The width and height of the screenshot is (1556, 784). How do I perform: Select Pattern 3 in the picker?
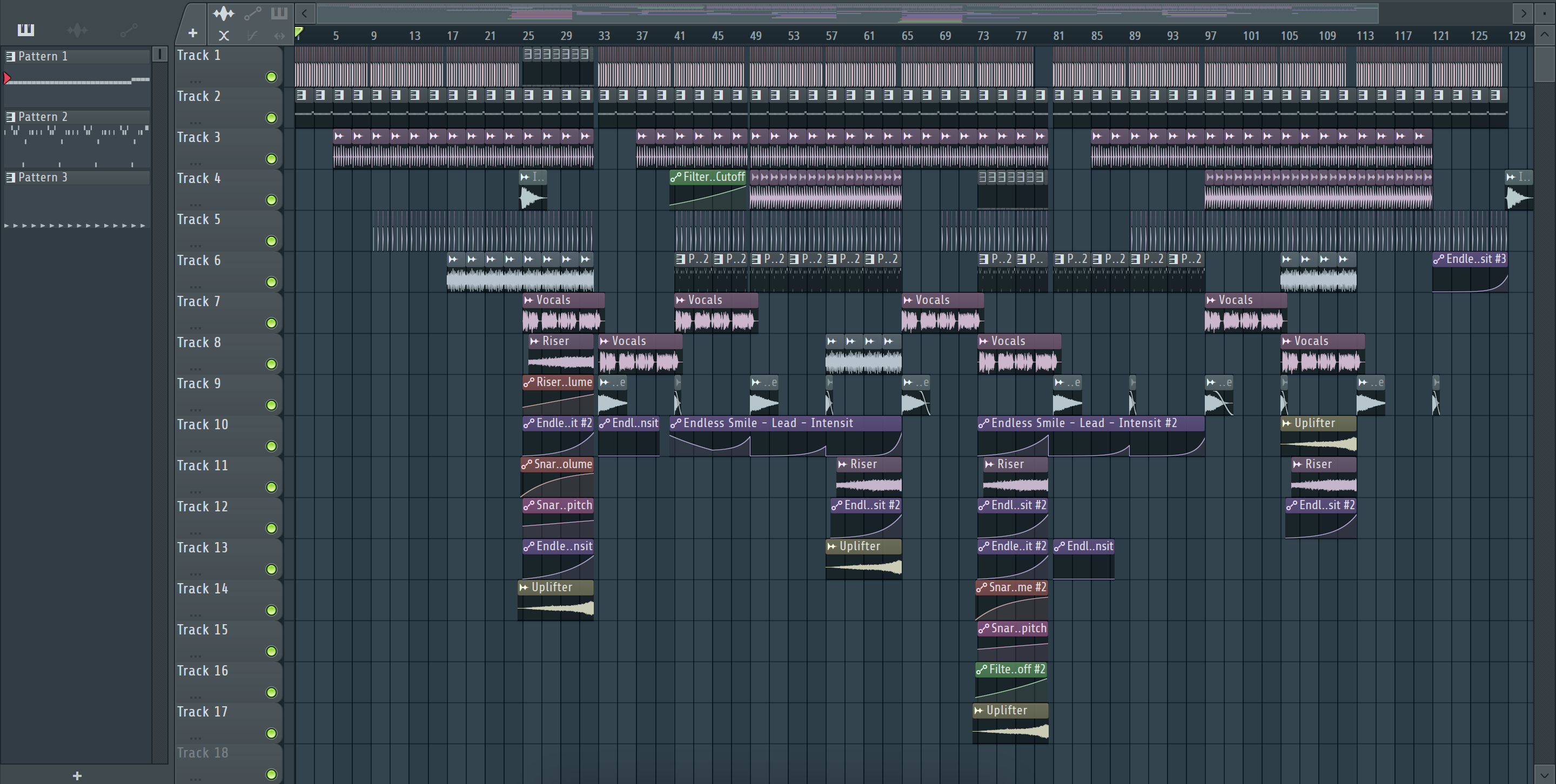[77, 178]
